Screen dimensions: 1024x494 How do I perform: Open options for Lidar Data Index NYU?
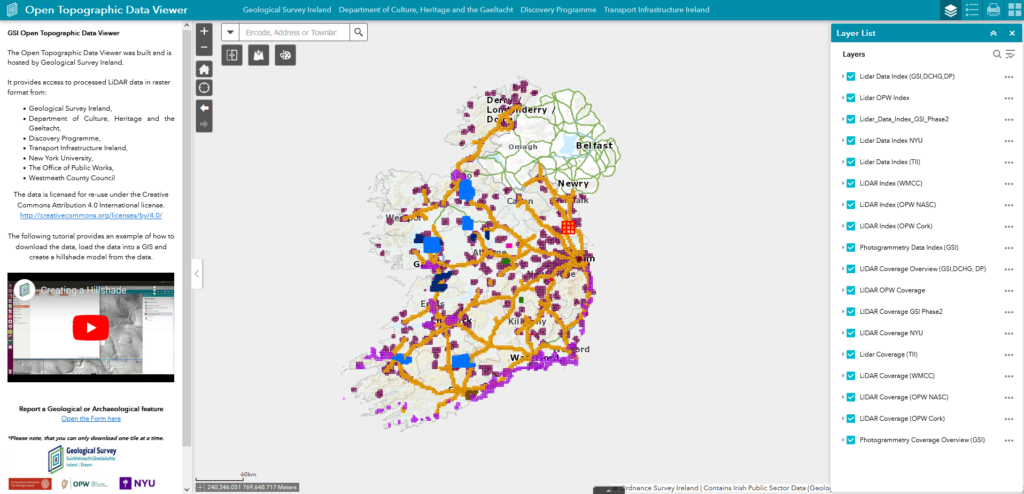[x=1009, y=140]
